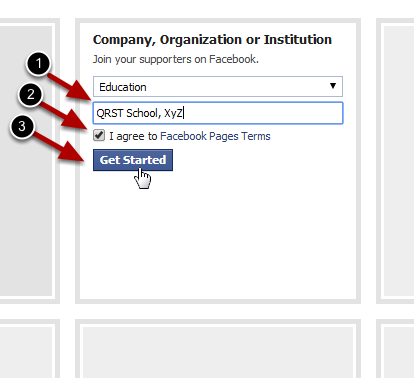Click the numbered step 2 circle badge

click(x=31, y=94)
